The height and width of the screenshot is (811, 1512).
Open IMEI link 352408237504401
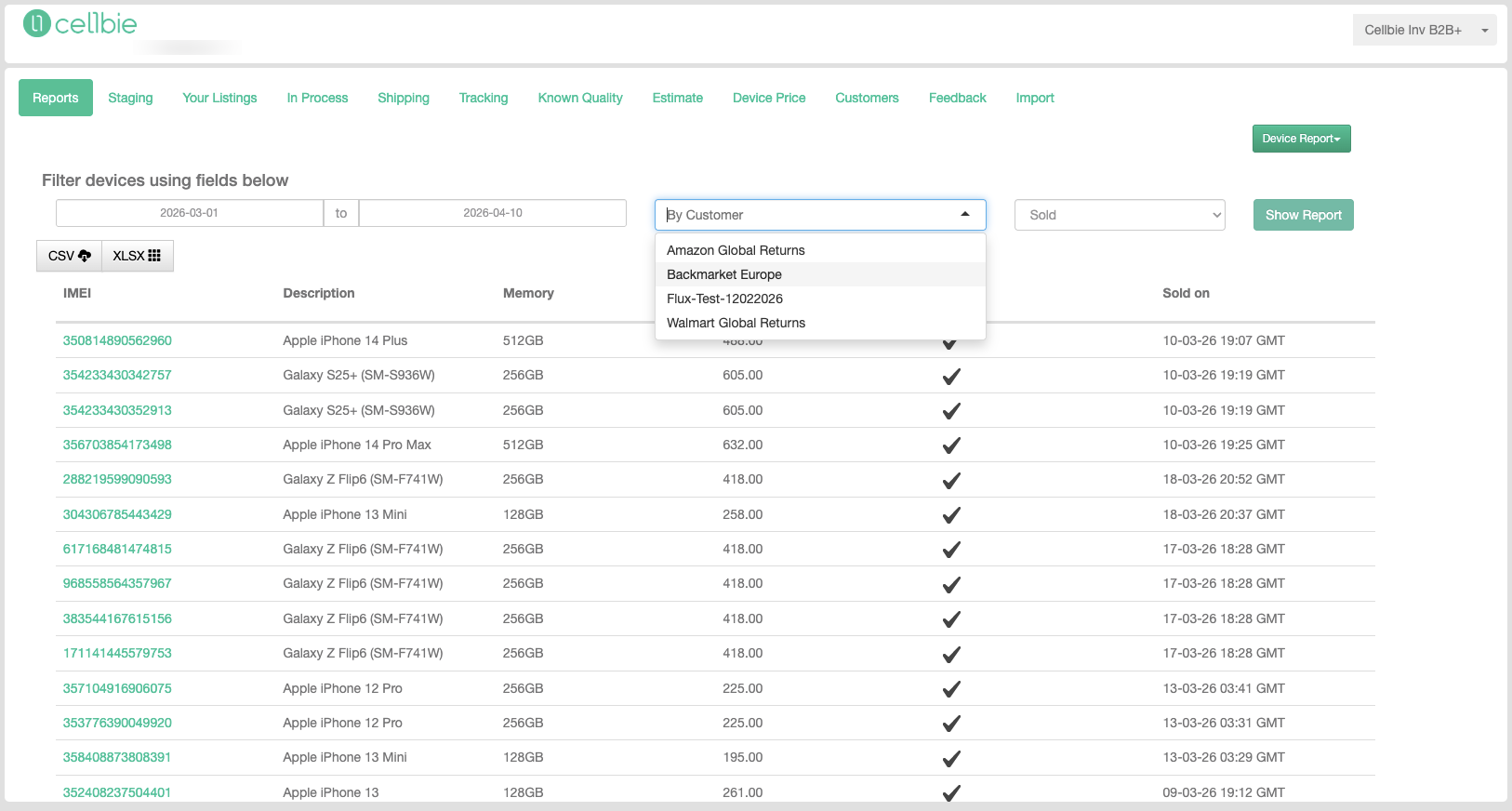117,792
